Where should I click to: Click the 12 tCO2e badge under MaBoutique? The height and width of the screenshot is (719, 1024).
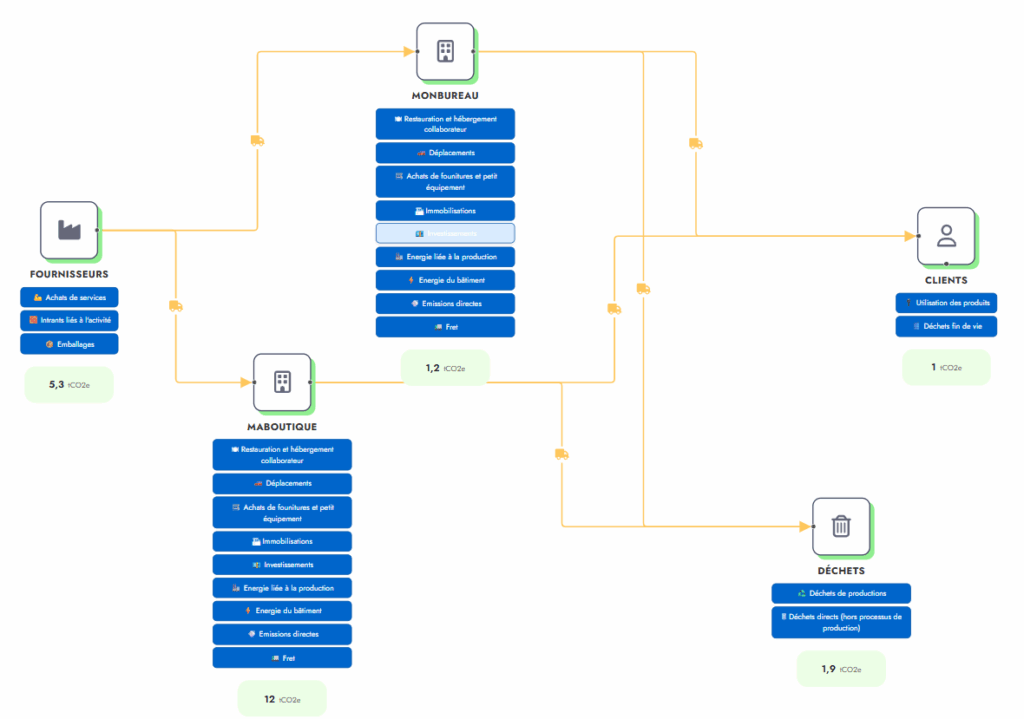point(282,699)
